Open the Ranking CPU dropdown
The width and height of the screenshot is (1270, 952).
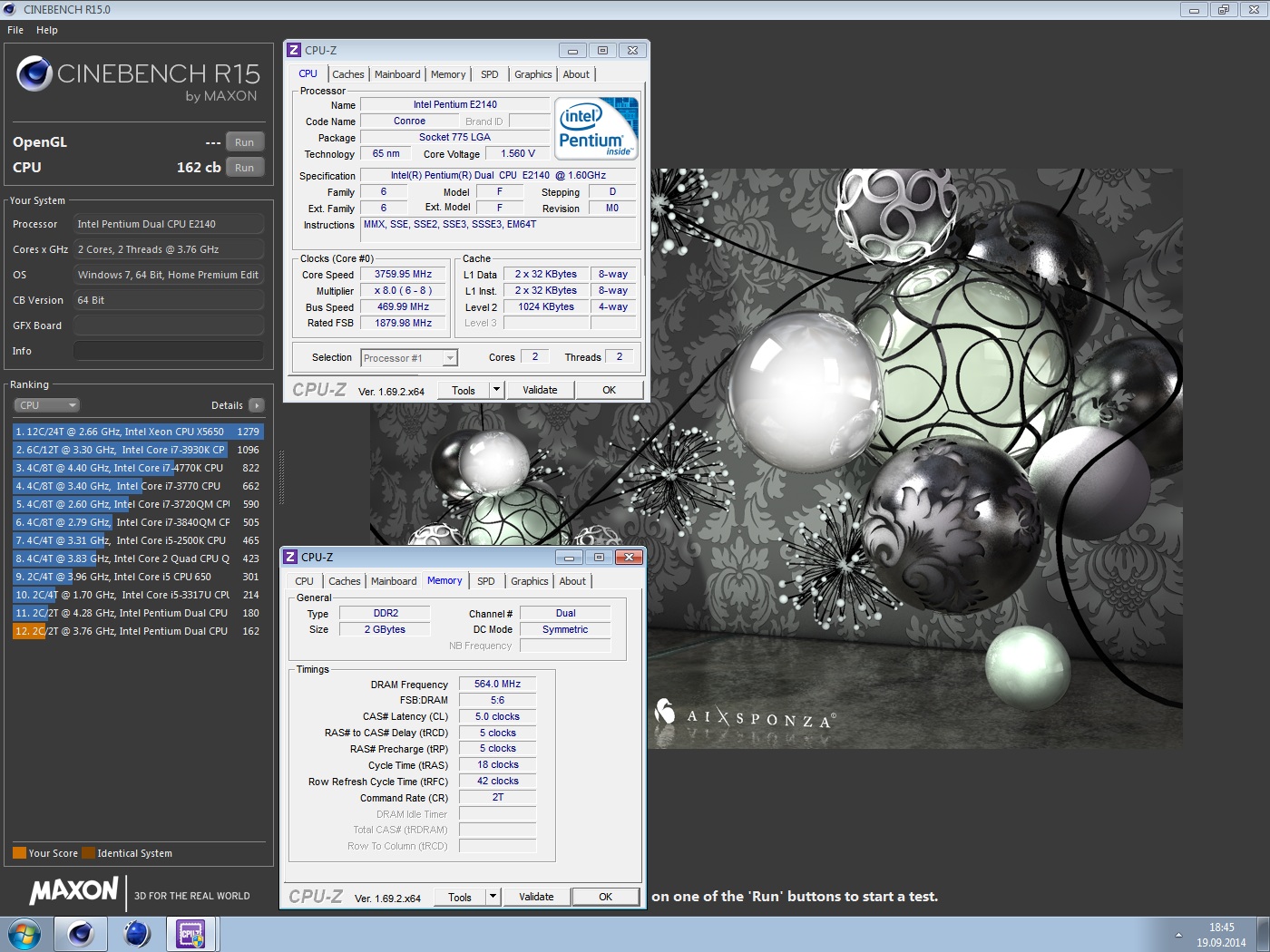click(x=46, y=405)
